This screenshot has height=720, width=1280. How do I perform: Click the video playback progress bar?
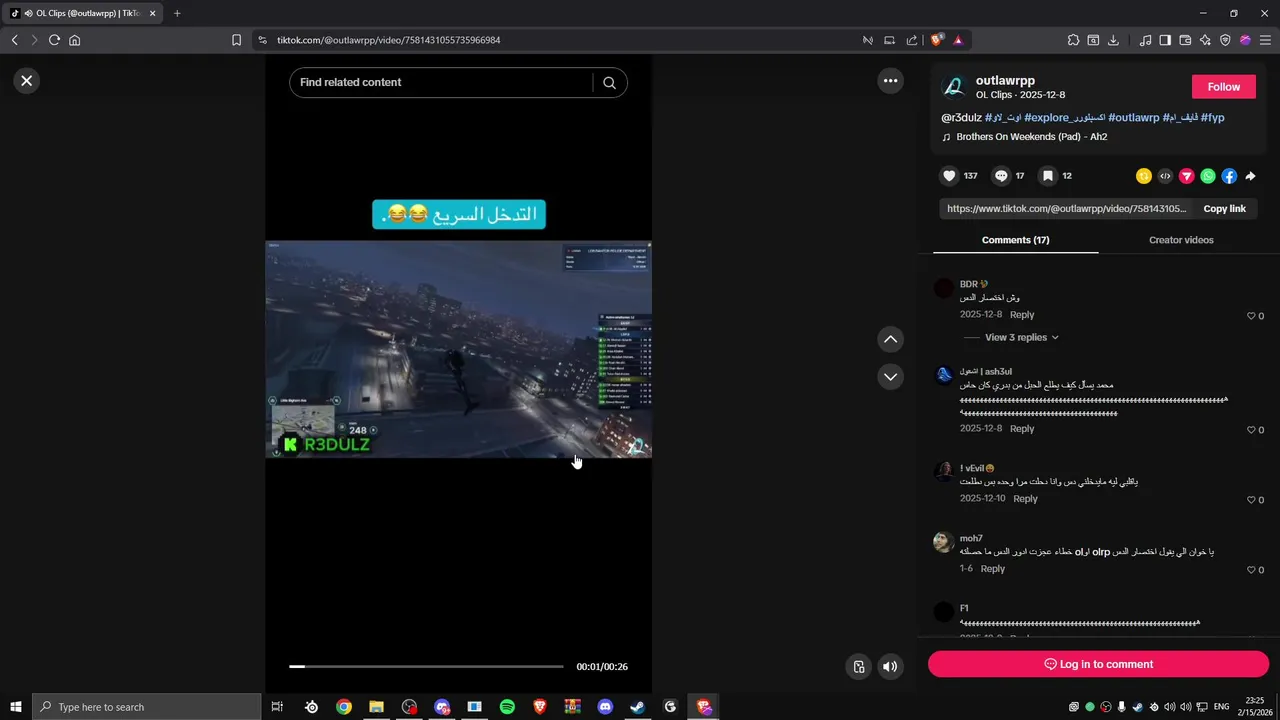(426, 666)
